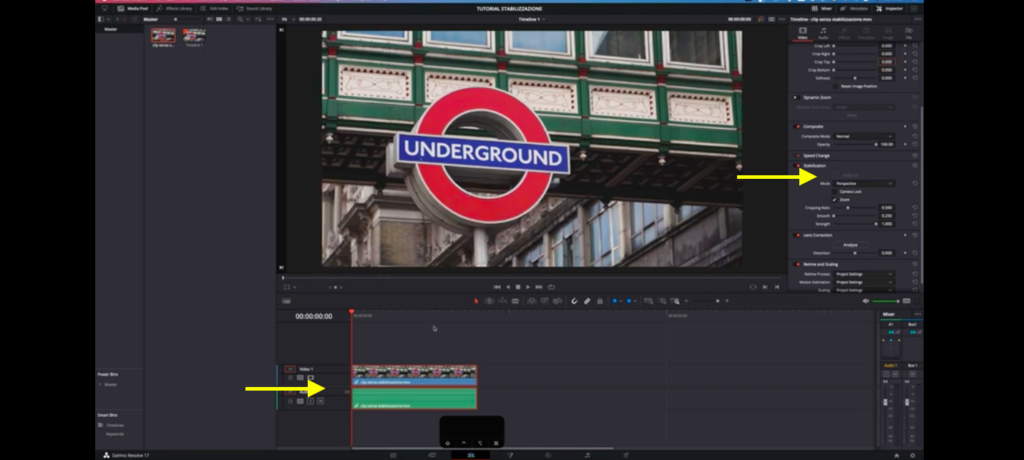The height and width of the screenshot is (460, 1024).
Task: Open the Motion Estimation dropdown
Action: click(x=864, y=282)
